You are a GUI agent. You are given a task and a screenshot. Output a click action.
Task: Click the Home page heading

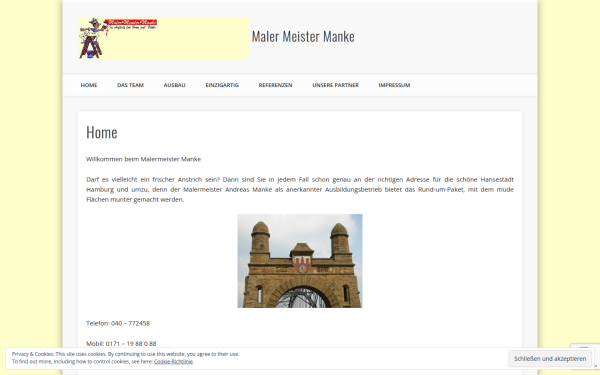[x=102, y=132]
